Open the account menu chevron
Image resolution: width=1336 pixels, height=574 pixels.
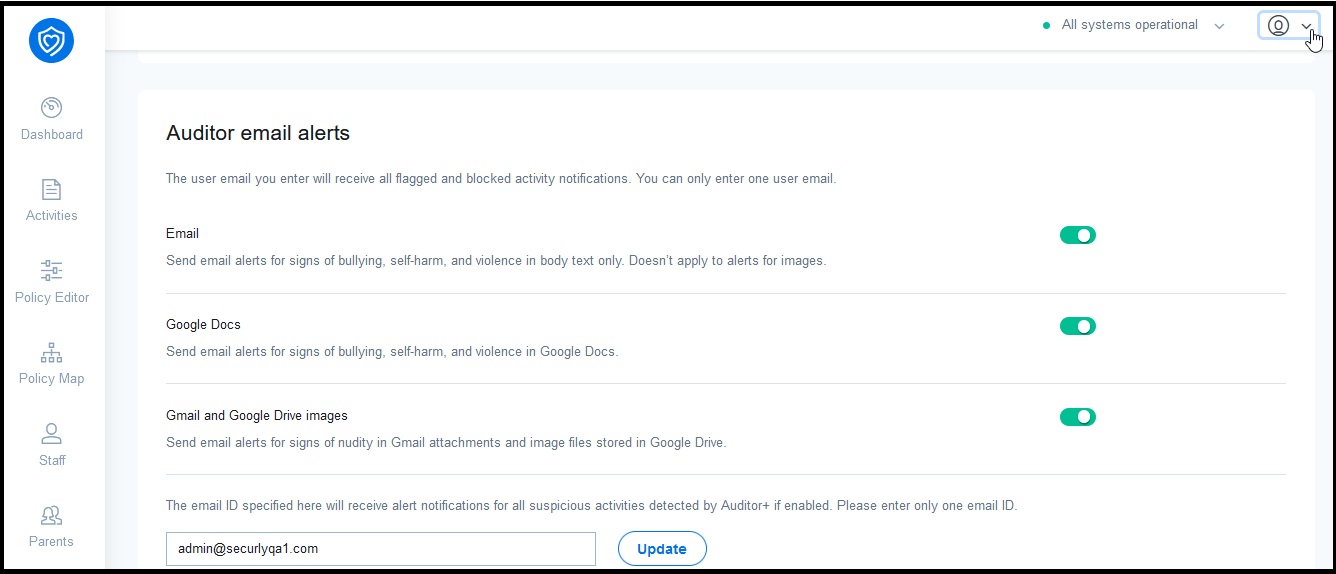pyautogui.click(x=1306, y=27)
